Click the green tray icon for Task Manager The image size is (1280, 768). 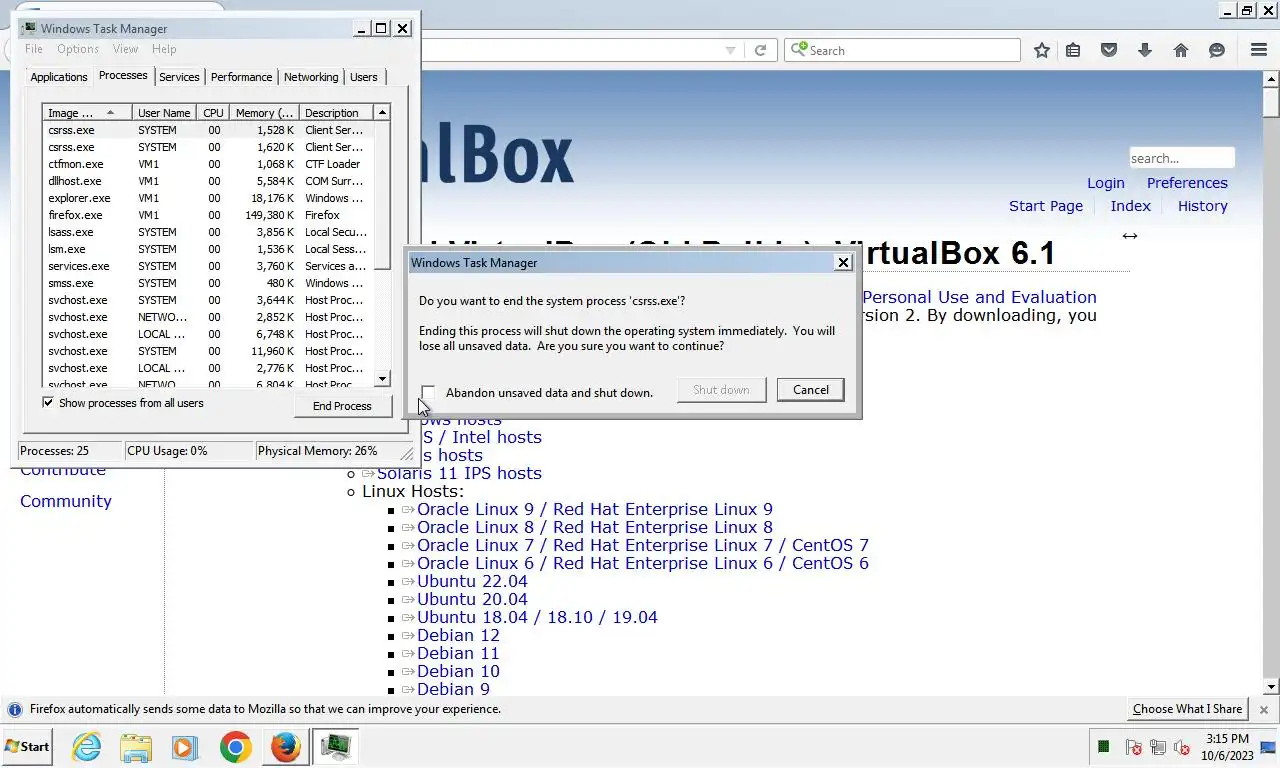1104,747
